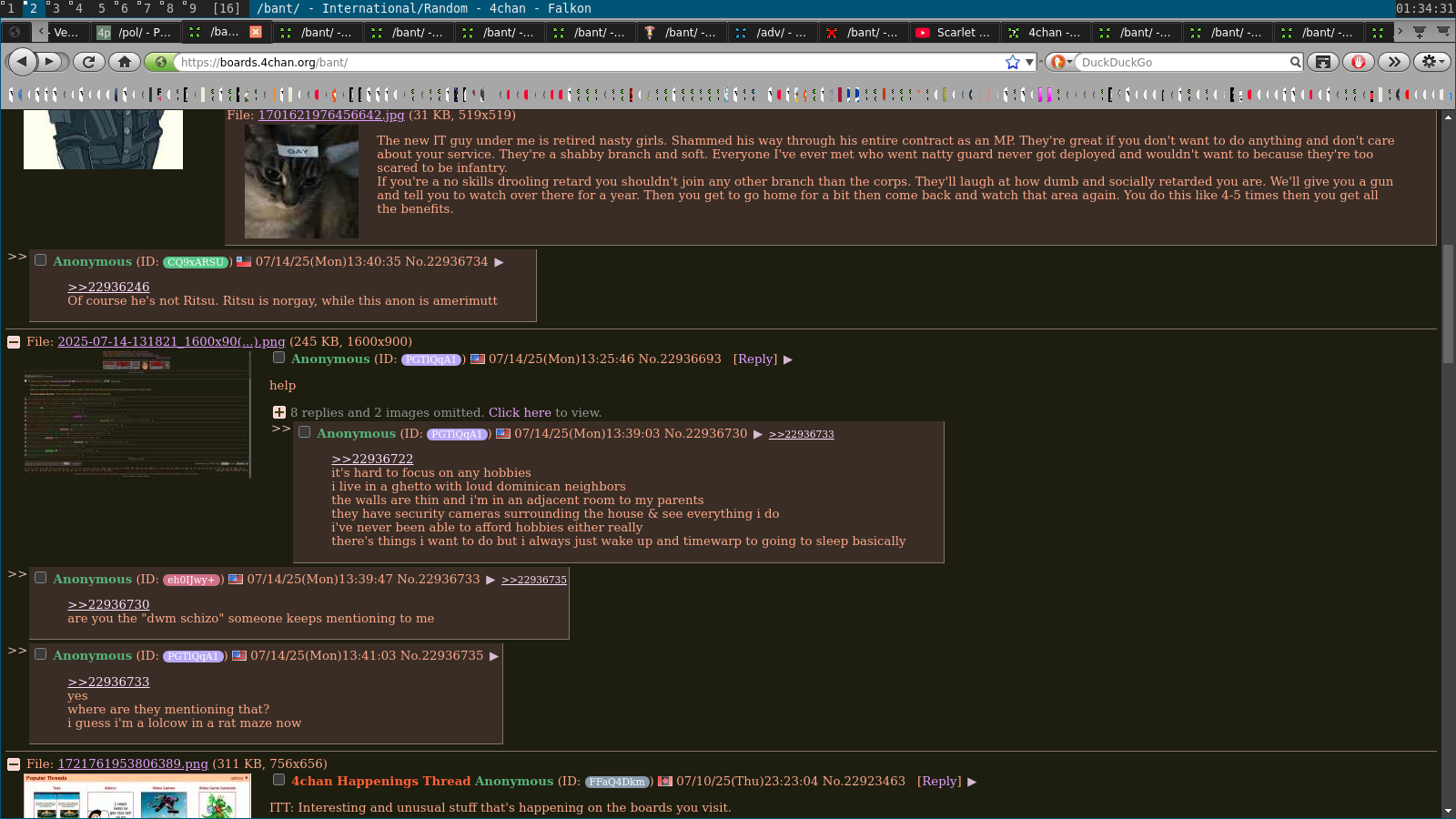1456x819 pixels.
Task: Click the blue ID badge FFaQ4Dkm
Action: (617, 782)
